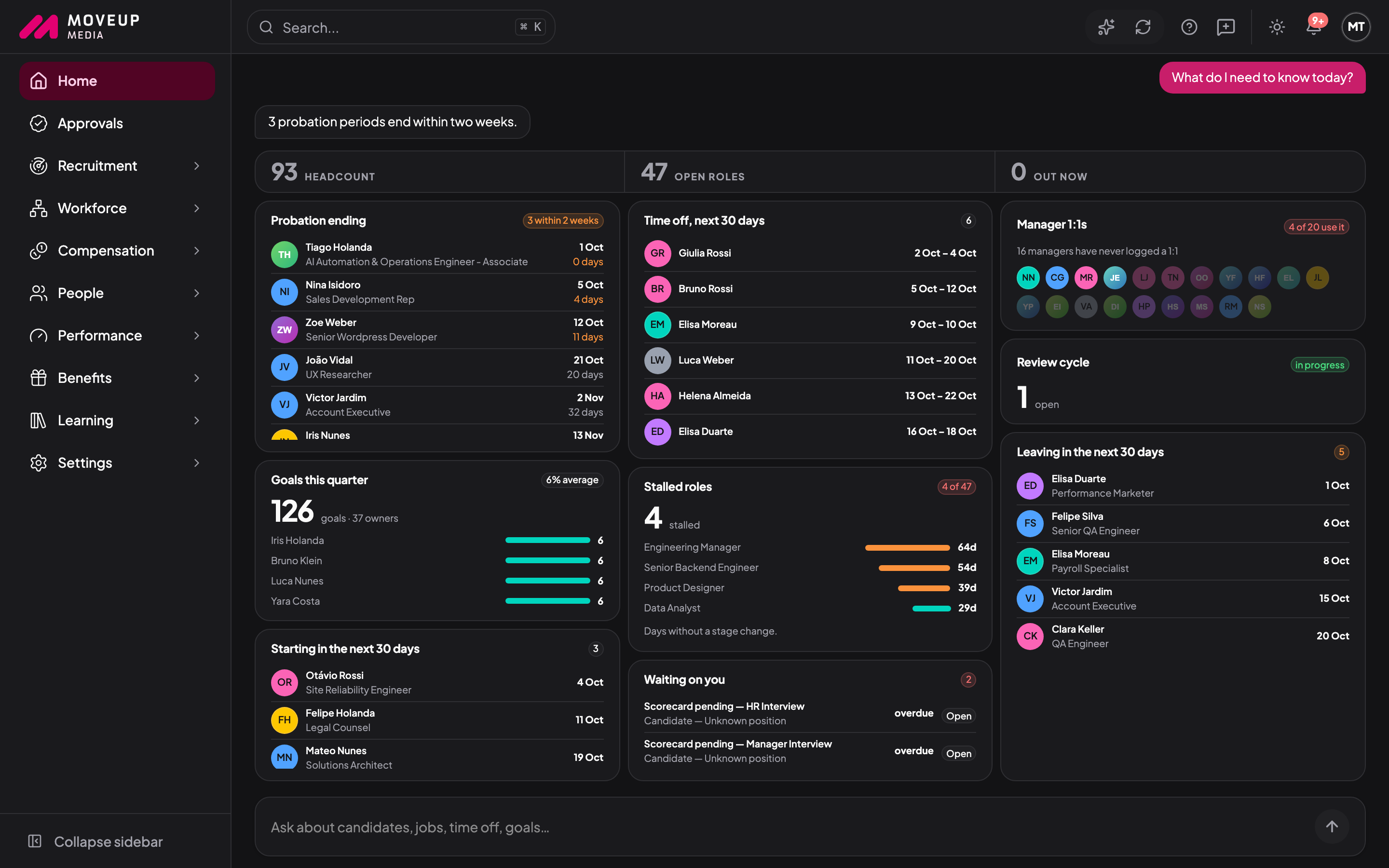1389x868 pixels.
Task: Collapse the sidebar
Action: (x=96, y=841)
